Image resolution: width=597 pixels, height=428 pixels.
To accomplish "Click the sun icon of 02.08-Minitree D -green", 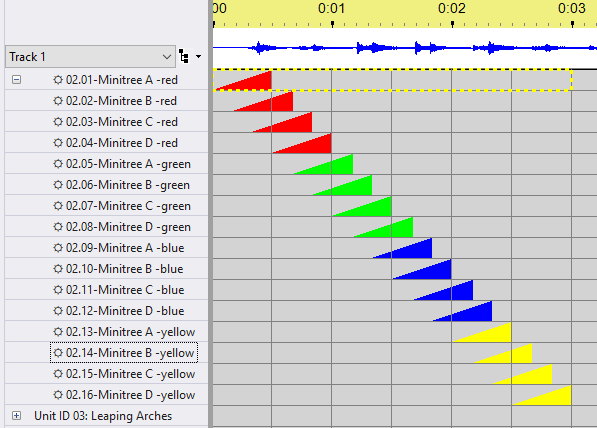I will tap(58, 227).
